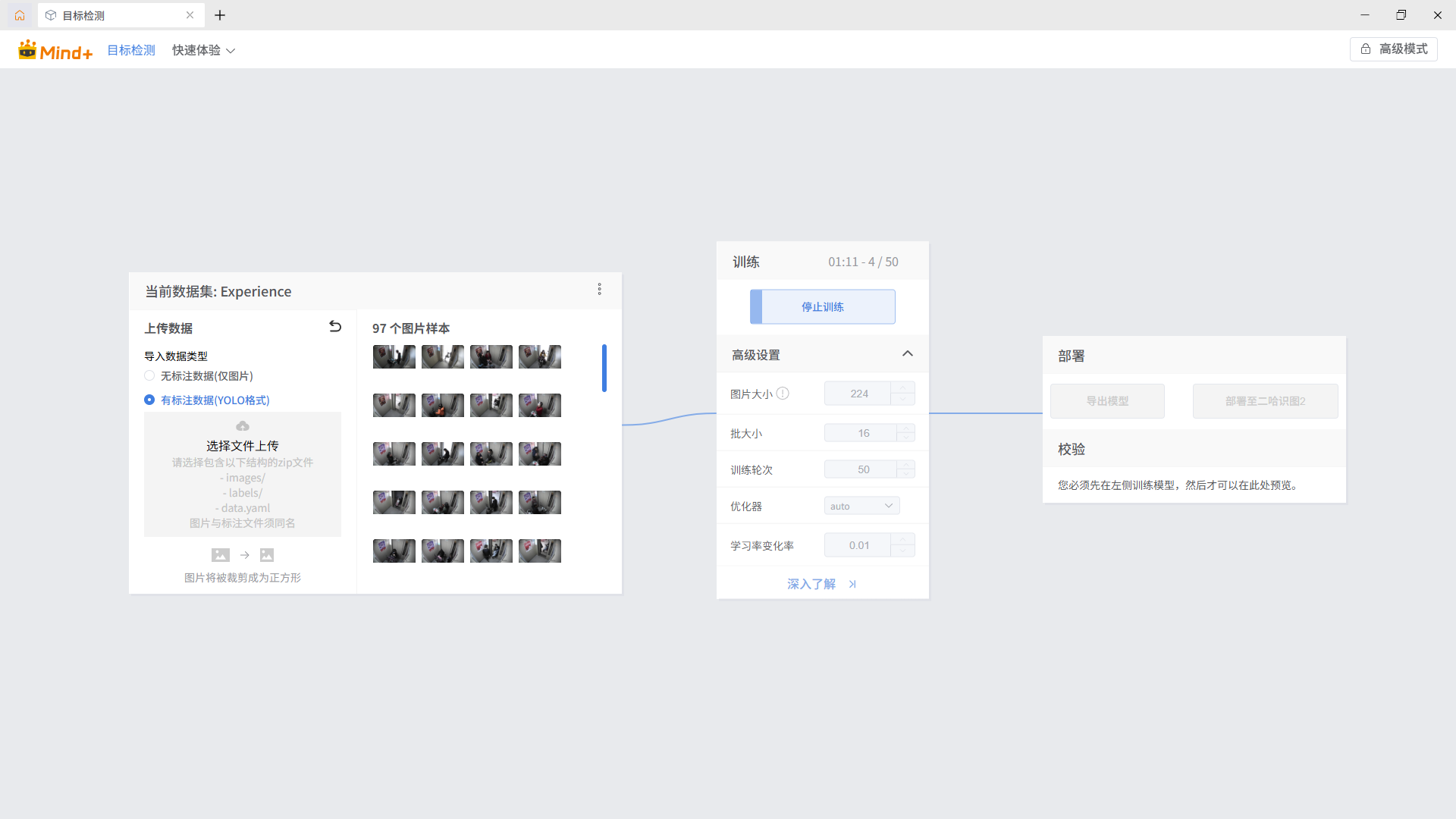
Task: Open a new tab with plus icon
Action: (220, 15)
